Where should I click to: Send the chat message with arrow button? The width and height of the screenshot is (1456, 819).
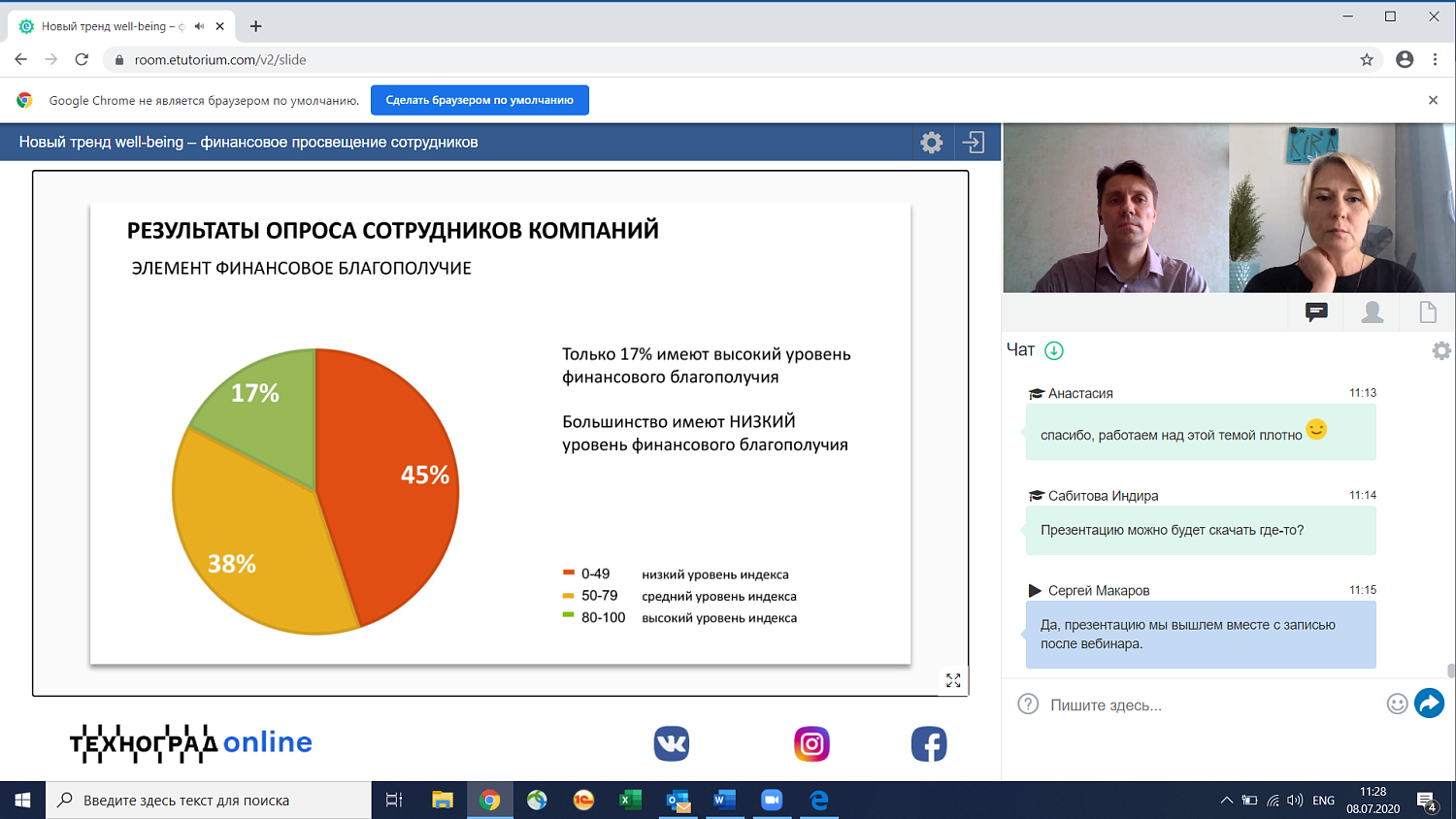click(1429, 704)
